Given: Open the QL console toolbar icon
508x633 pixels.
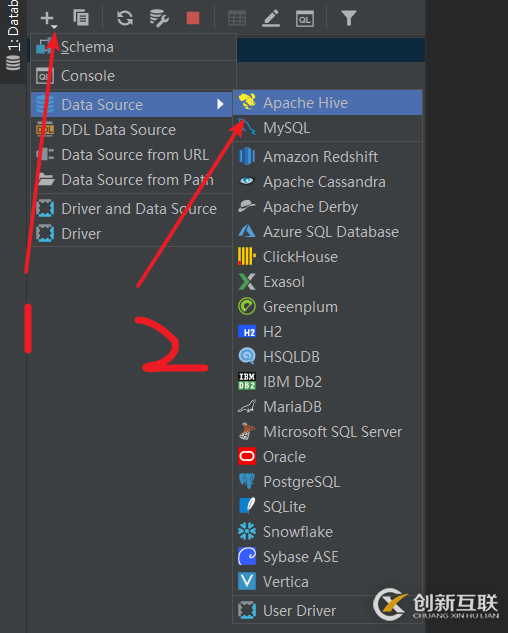Looking at the screenshot, I should click(305, 19).
